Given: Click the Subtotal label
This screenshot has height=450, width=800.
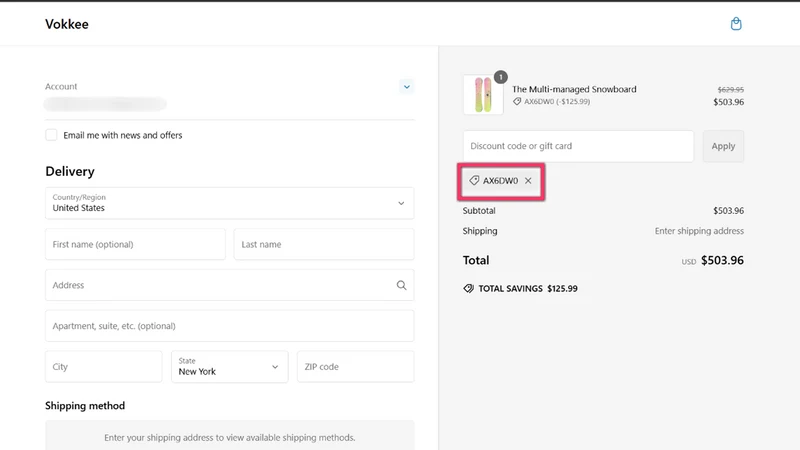Looking at the screenshot, I should 479,211.
